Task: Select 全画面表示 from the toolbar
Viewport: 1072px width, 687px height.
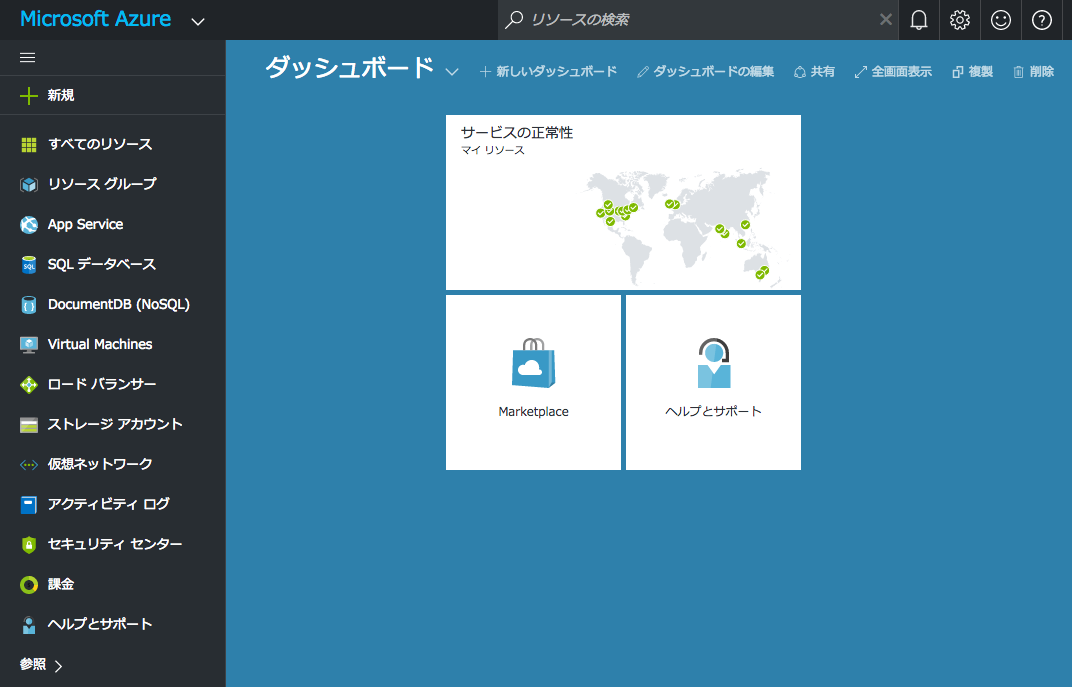Action: tap(893, 71)
